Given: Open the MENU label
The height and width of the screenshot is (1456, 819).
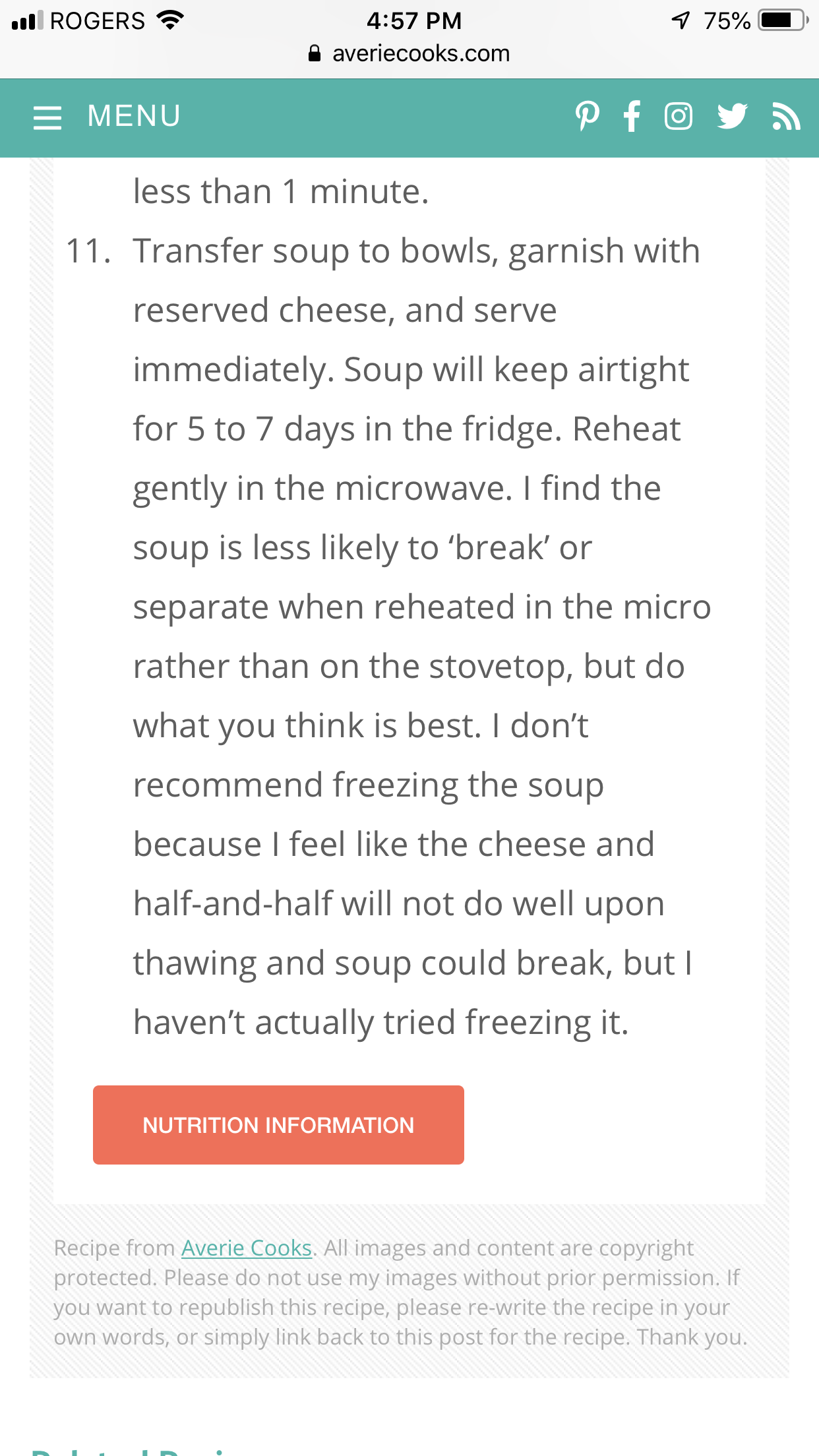Looking at the screenshot, I should click(x=134, y=117).
